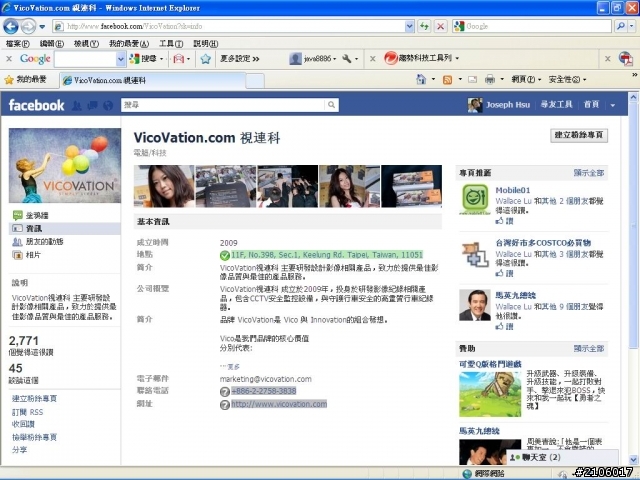Click the Facebook search input field
640x480 pixels.
click(x=223, y=105)
